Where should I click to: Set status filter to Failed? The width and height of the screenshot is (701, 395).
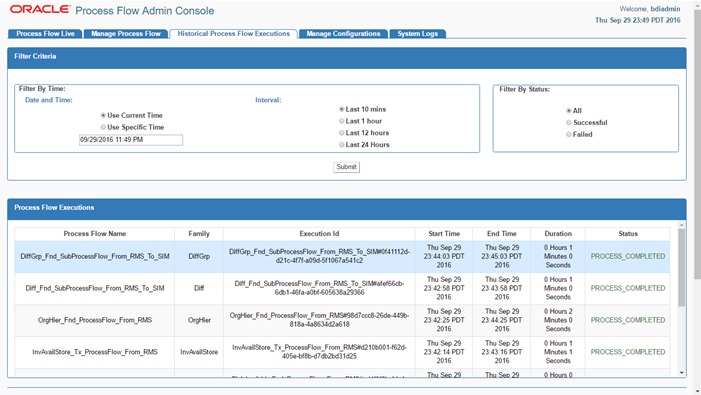coord(569,134)
